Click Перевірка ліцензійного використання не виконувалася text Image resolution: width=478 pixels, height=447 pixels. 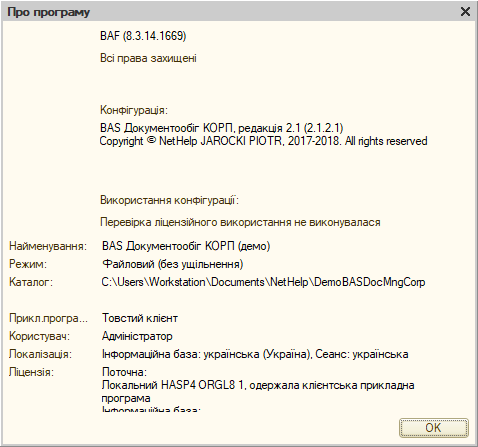[240, 222]
